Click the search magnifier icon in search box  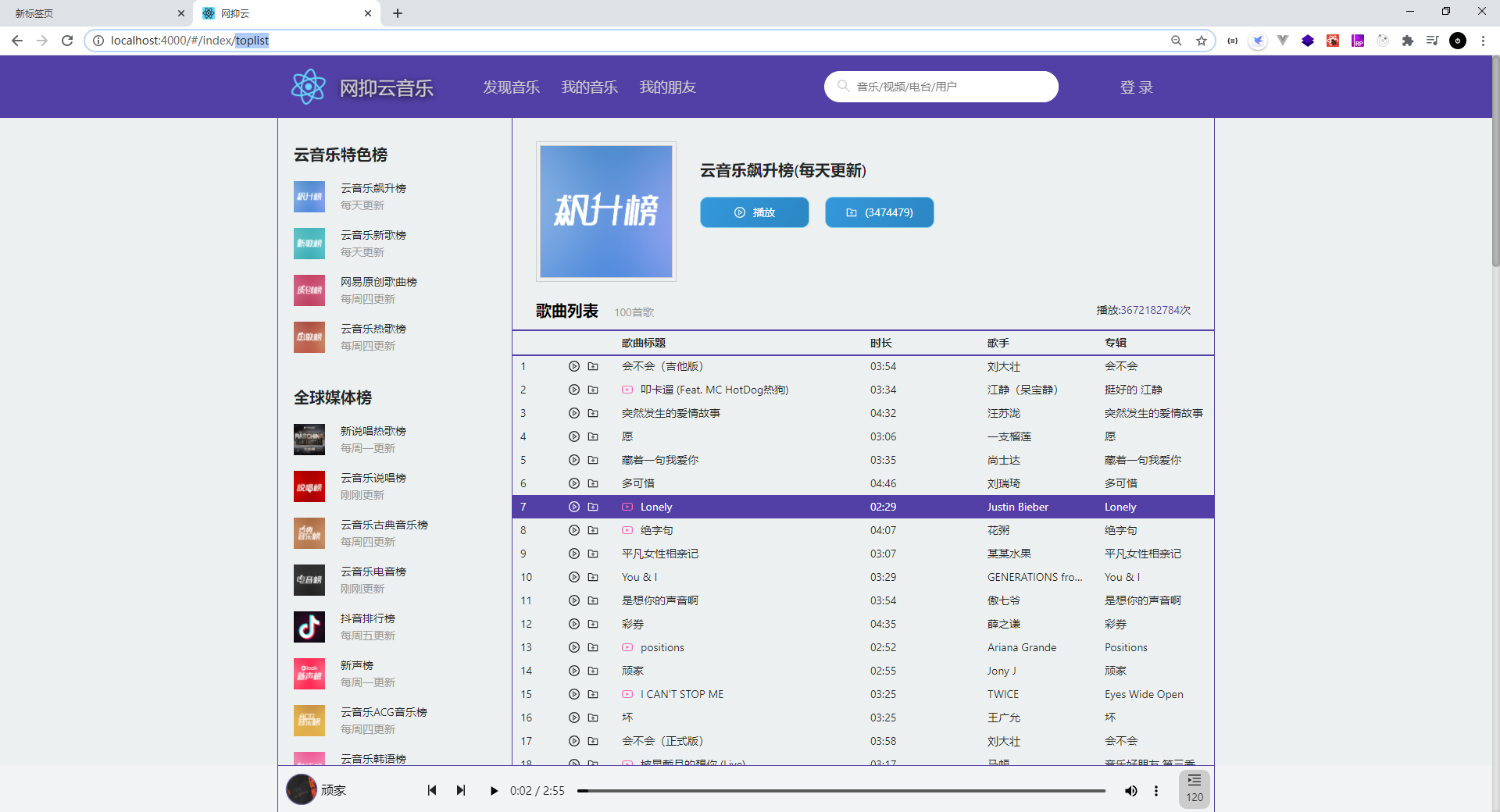(x=843, y=86)
